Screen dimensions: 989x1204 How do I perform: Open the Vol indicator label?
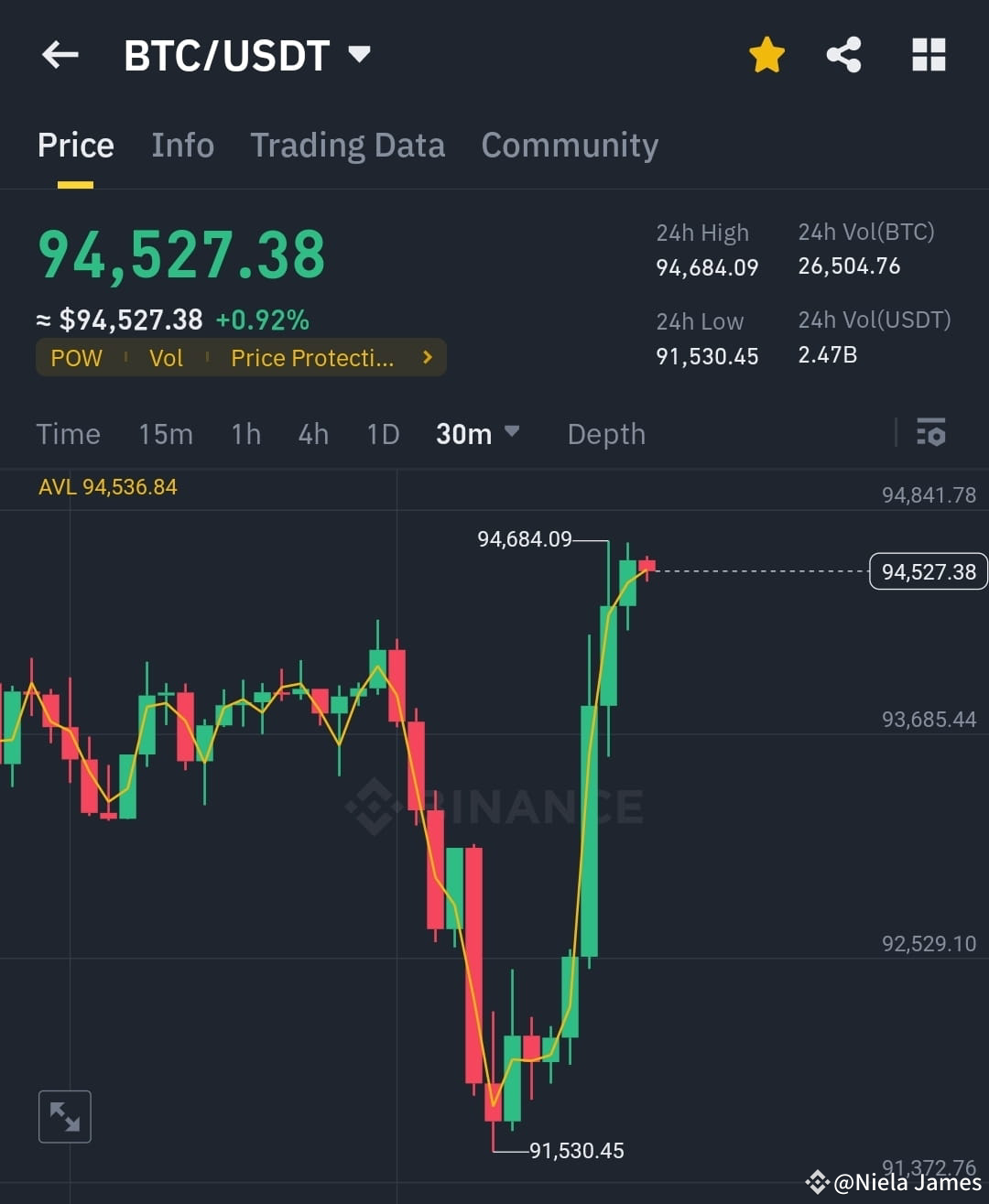pos(166,358)
